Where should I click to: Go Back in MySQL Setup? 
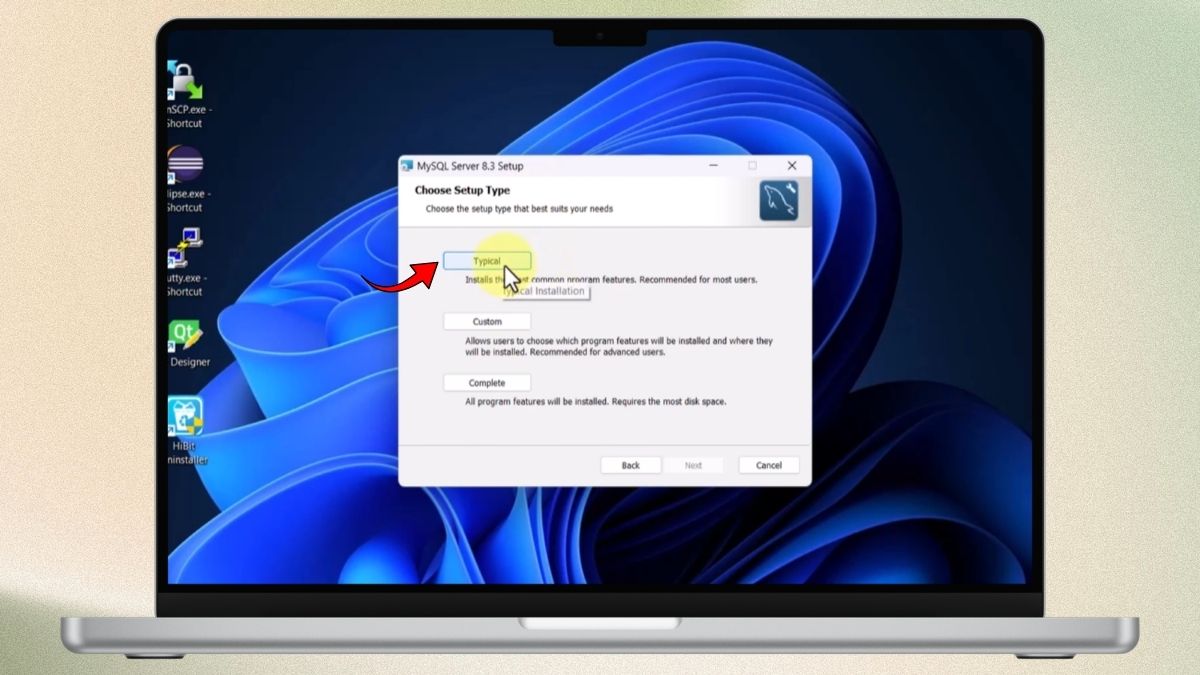630,465
